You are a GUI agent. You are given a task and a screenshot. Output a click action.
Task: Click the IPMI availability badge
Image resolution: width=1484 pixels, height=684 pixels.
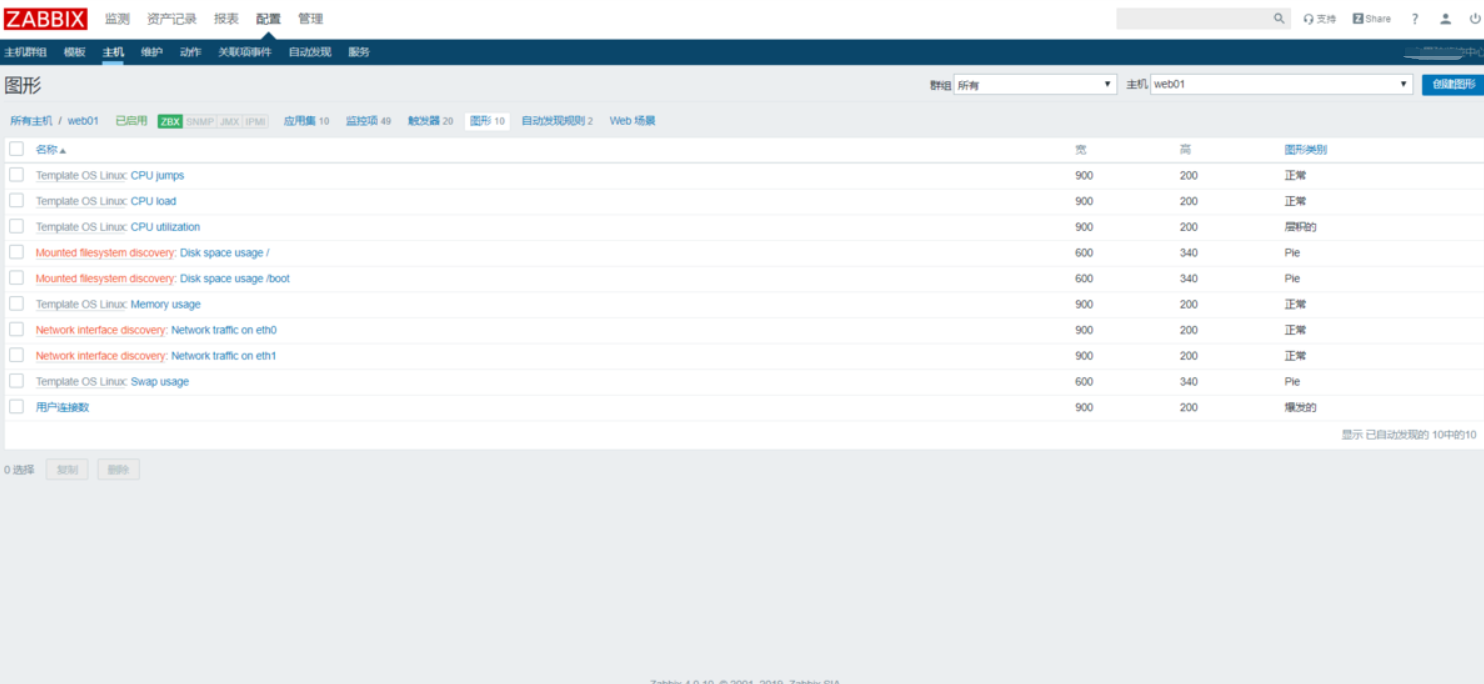(x=256, y=122)
